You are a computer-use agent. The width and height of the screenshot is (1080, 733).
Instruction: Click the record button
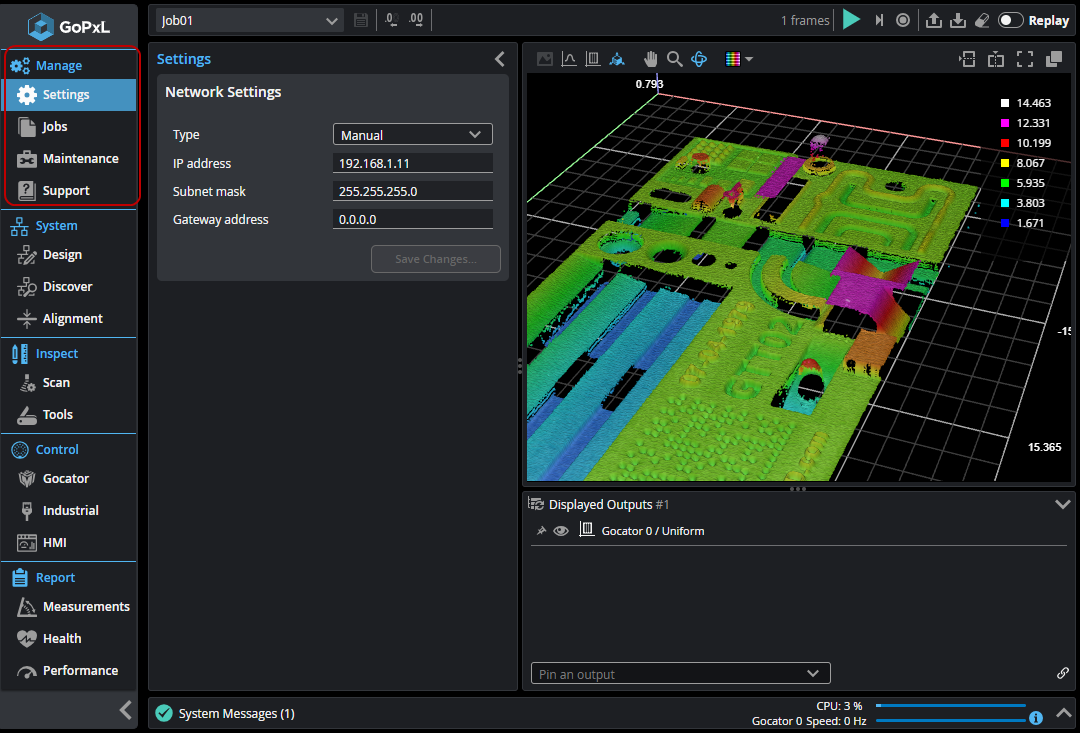903,20
